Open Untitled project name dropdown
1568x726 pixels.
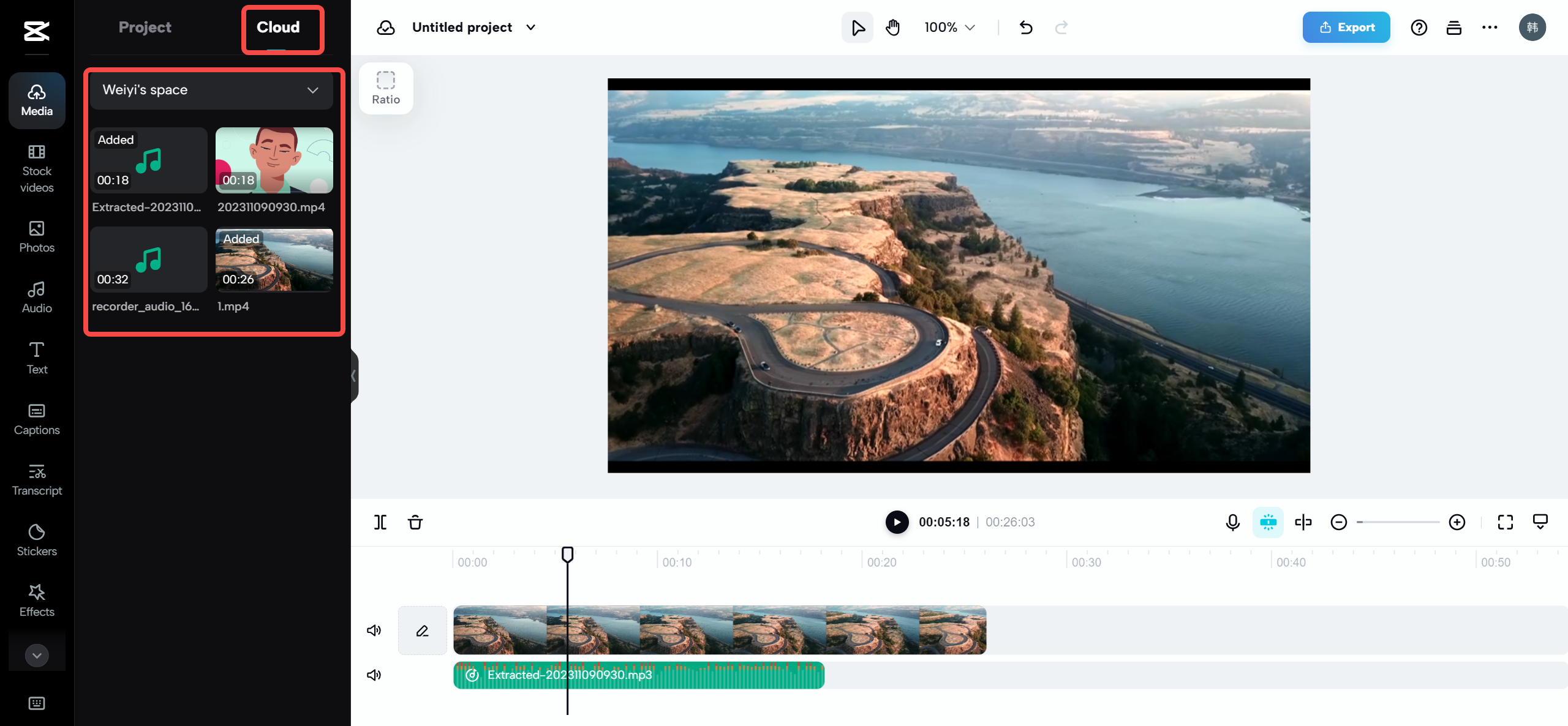click(x=473, y=28)
